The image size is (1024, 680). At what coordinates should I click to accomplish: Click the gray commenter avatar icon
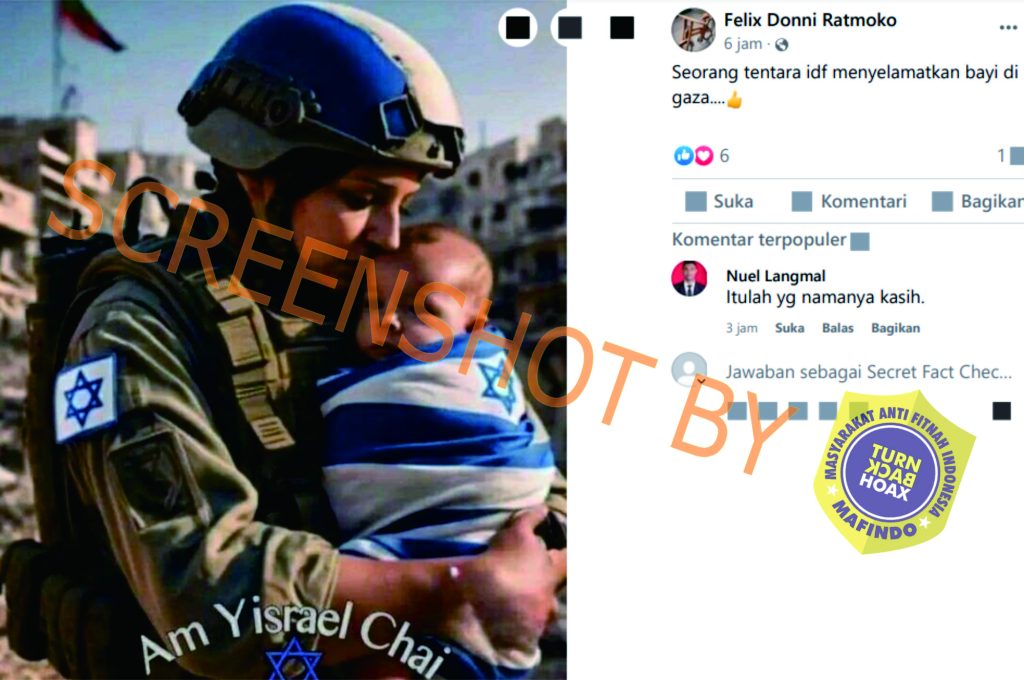[x=689, y=370]
